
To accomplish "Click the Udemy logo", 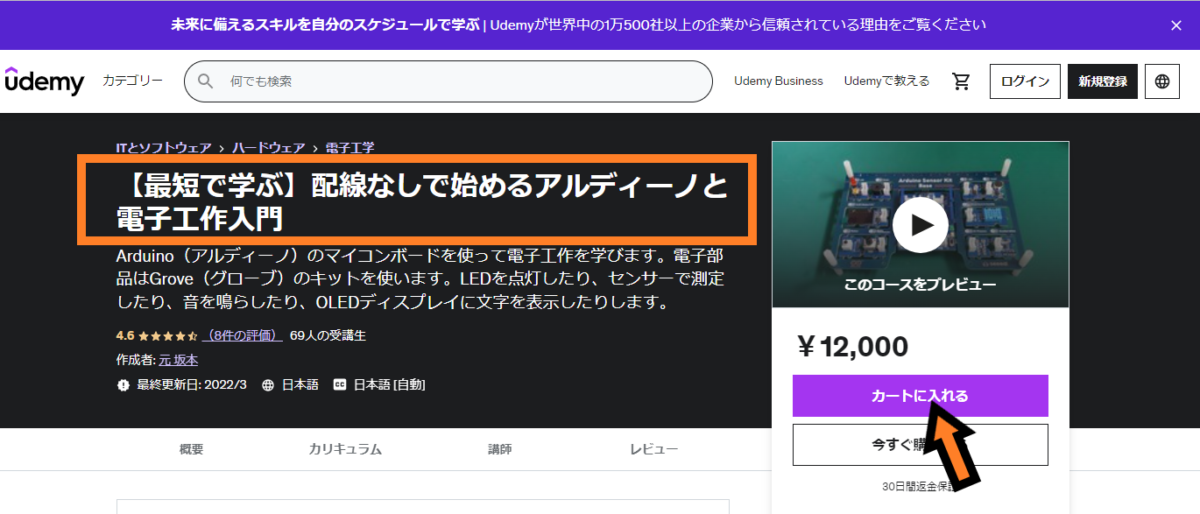I will [x=45, y=81].
